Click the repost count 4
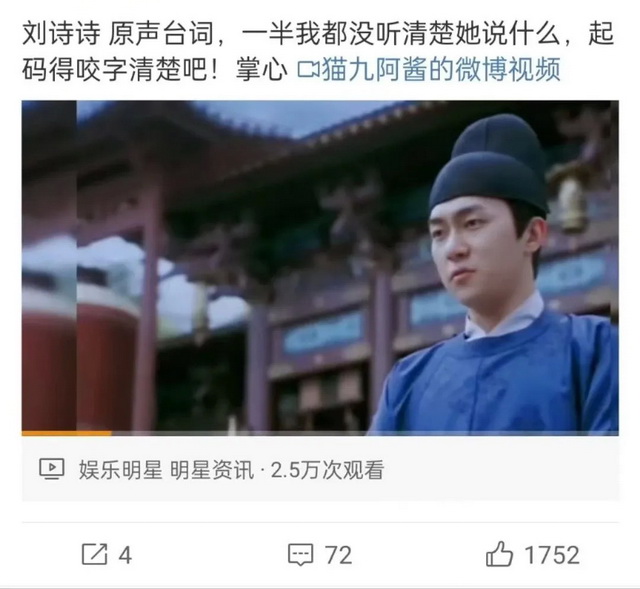640x589 pixels. pos(125,555)
